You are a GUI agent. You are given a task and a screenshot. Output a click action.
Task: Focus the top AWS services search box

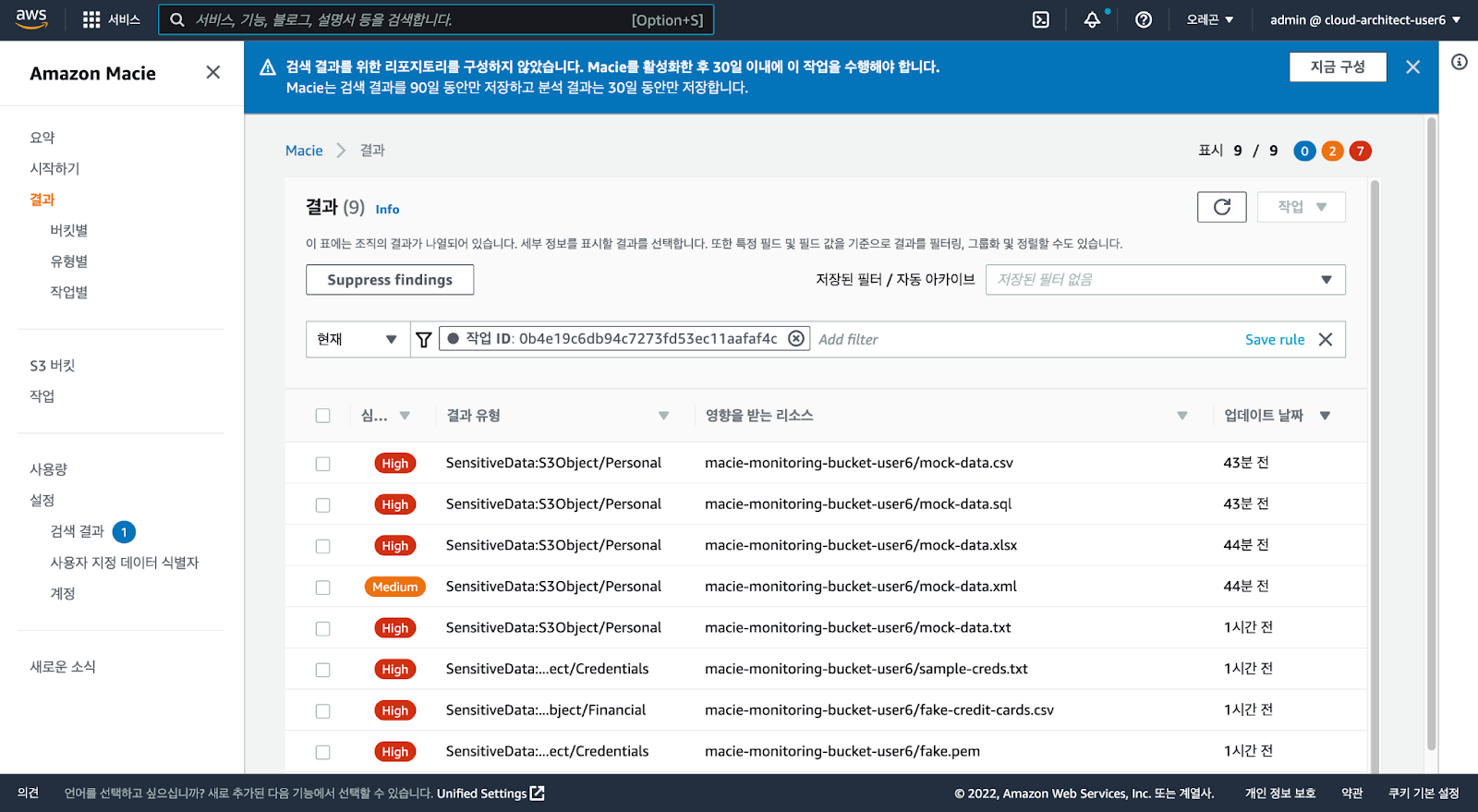coord(436,19)
